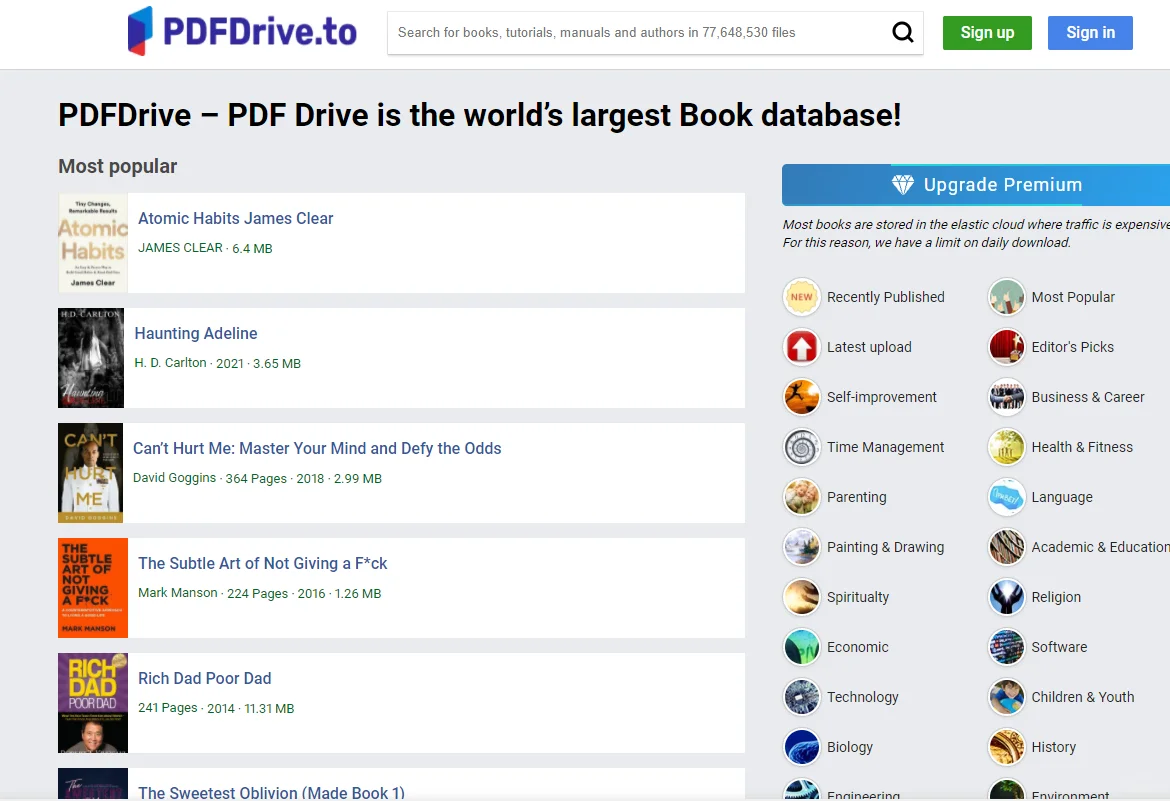
Task: Click the Academic & Education icon
Action: coord(1007,547)
